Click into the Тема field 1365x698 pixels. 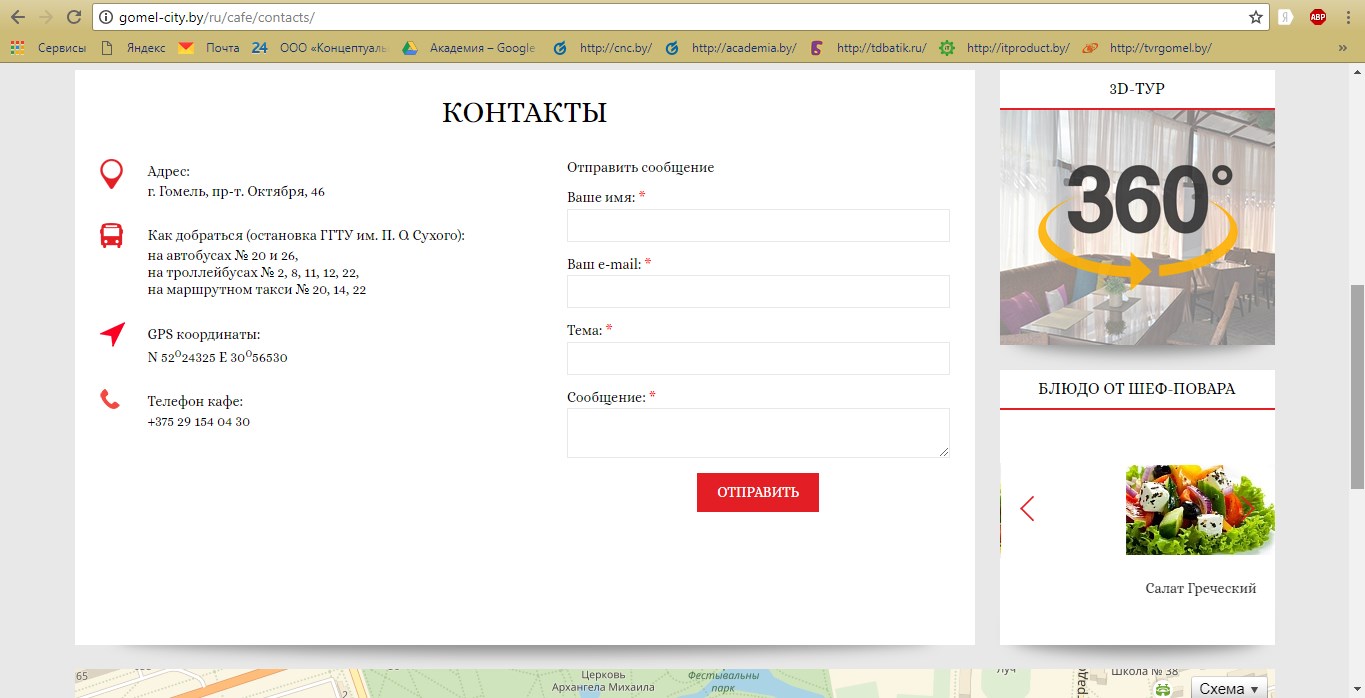[758, 358]
